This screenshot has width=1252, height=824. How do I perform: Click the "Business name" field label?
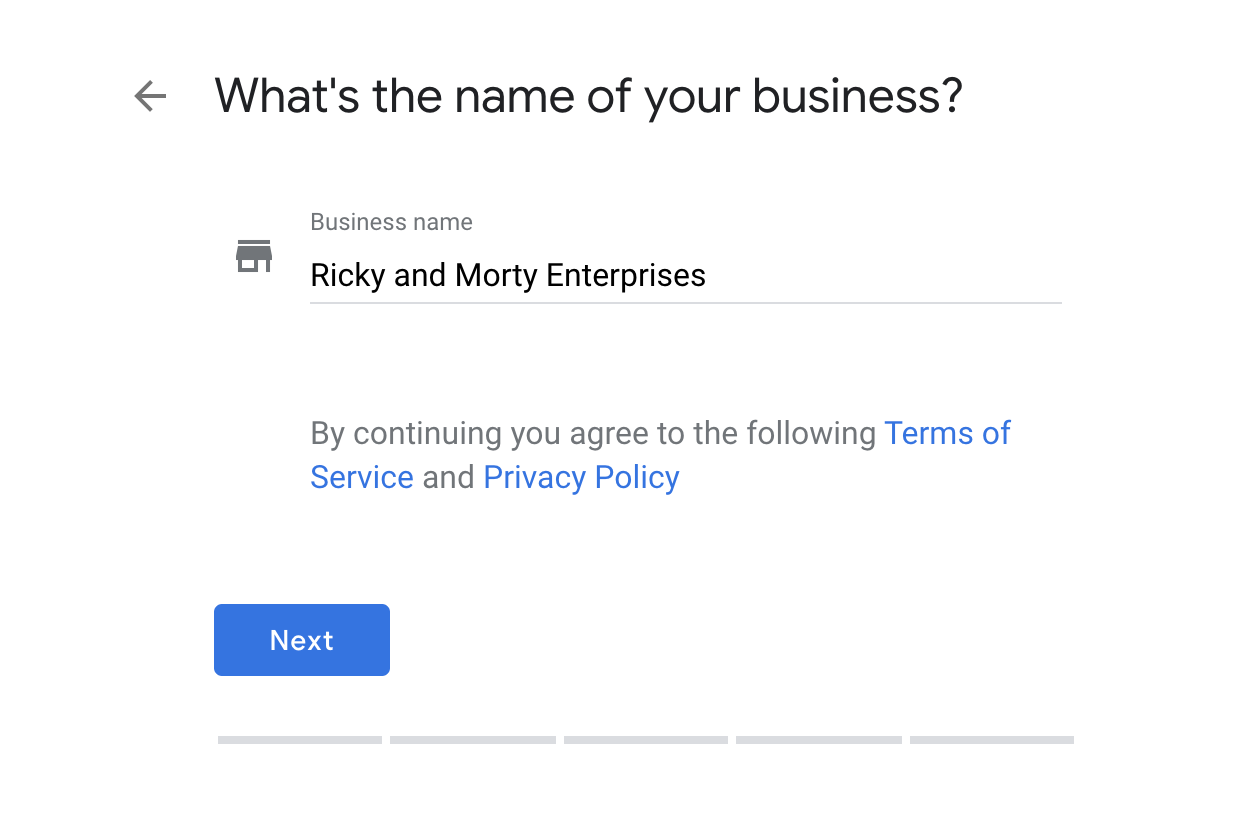pyautogui.click(x=391, y=222)
